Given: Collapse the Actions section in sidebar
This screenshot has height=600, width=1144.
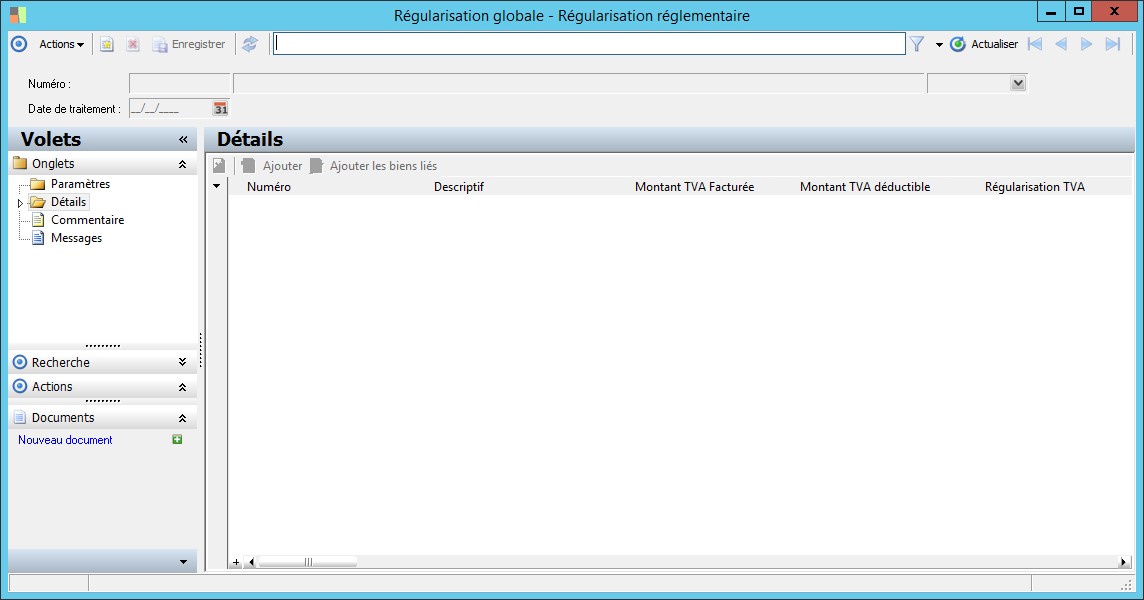Looking at the screenshot, I should (182, 387).
